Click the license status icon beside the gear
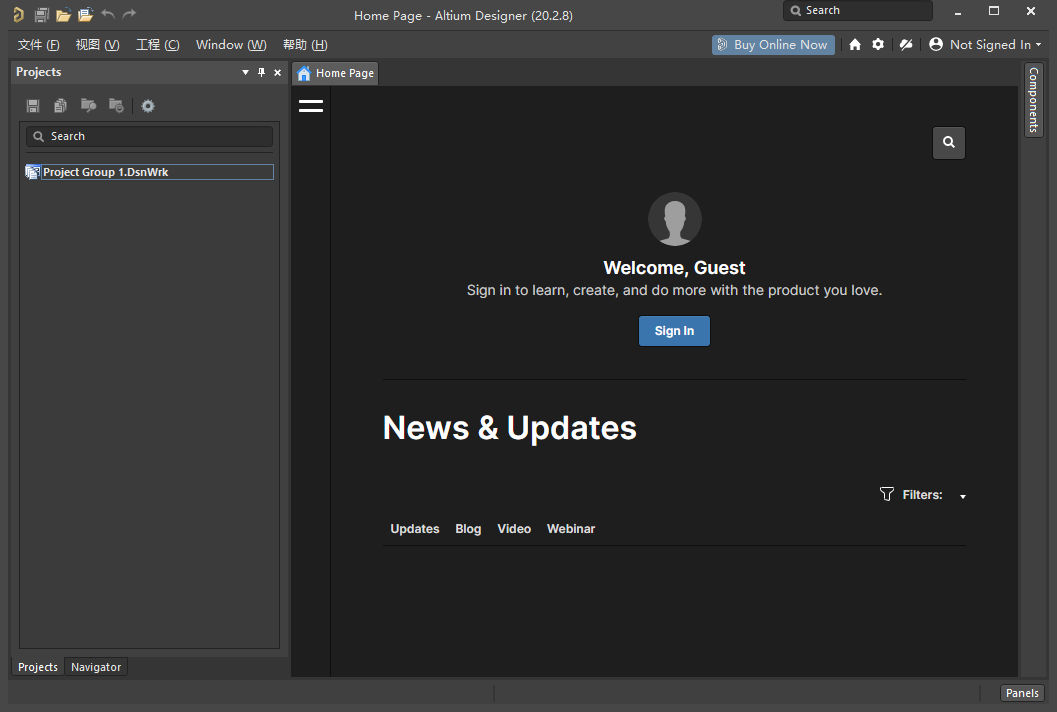1057x712 pixels. click(906, 45)
